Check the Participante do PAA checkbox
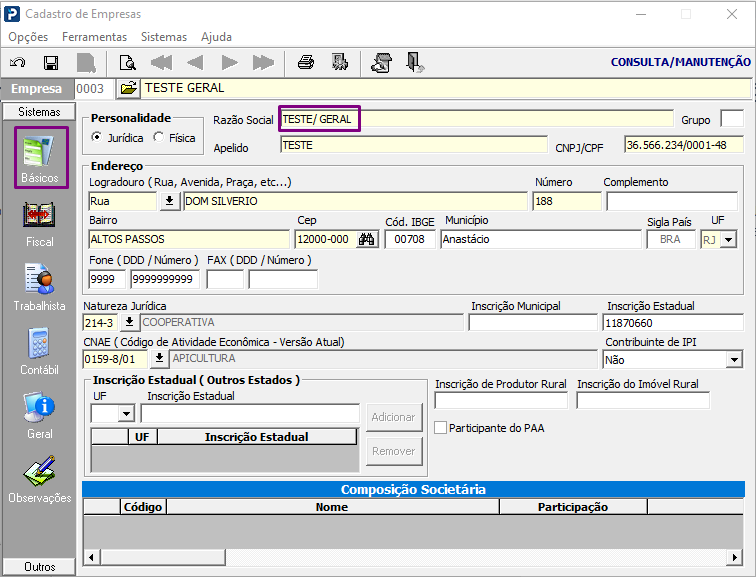The width and height of the screenshot is (756, 577). [x=440, y=428]
